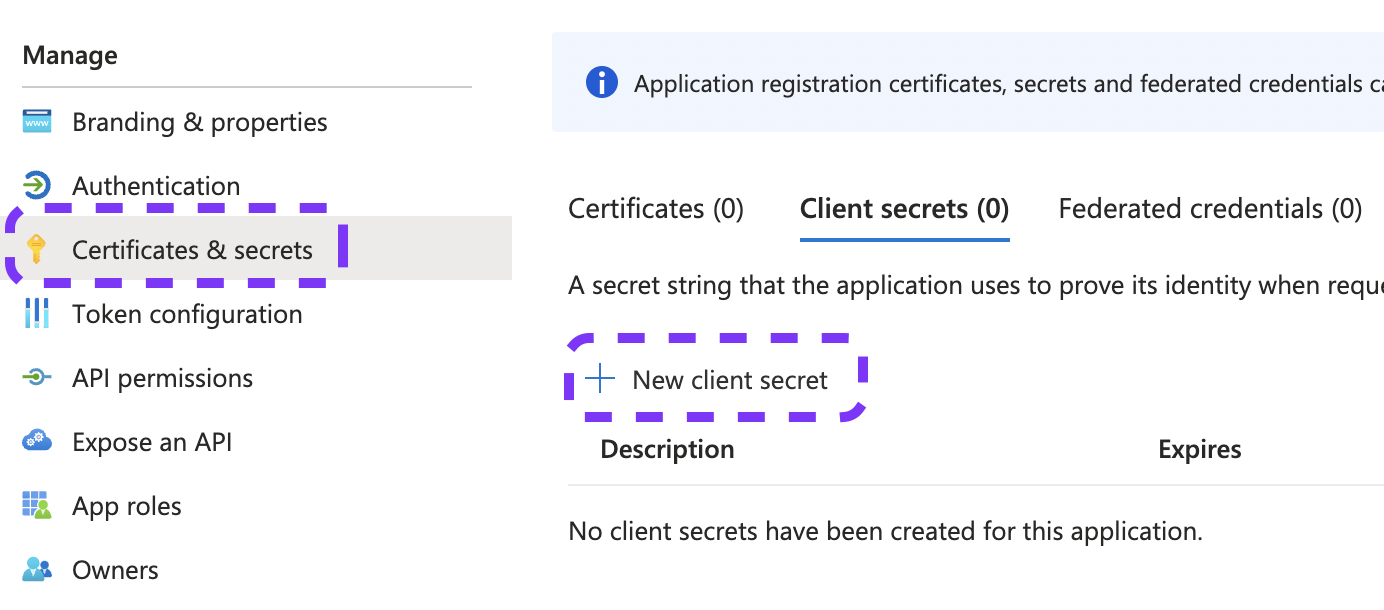Select the API permissions icon
The image size is (1384, 610).
36,377
